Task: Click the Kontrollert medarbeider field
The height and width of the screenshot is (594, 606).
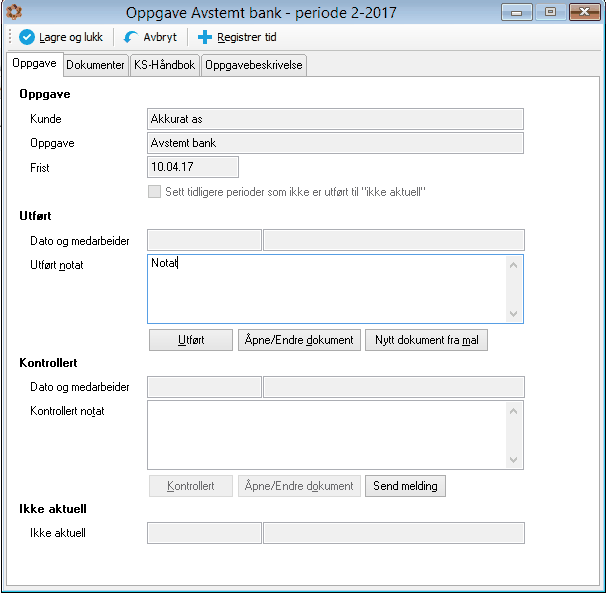Action: tap(393, 387)
